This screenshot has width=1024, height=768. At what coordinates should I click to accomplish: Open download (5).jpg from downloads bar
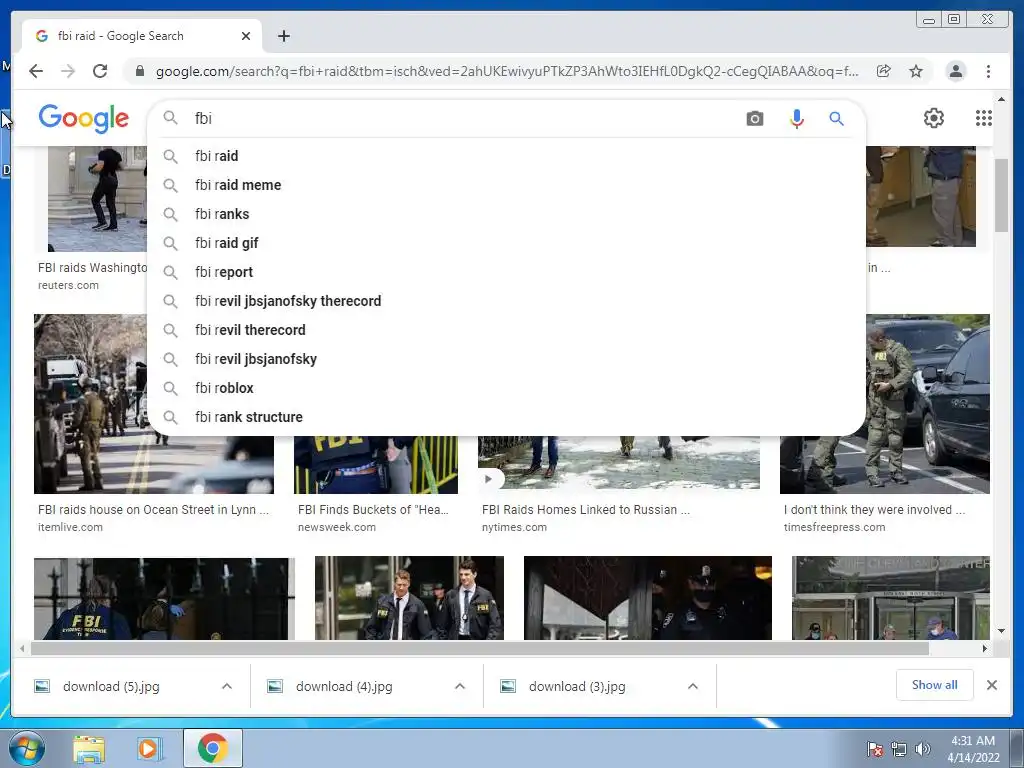[x=111, y=686]
